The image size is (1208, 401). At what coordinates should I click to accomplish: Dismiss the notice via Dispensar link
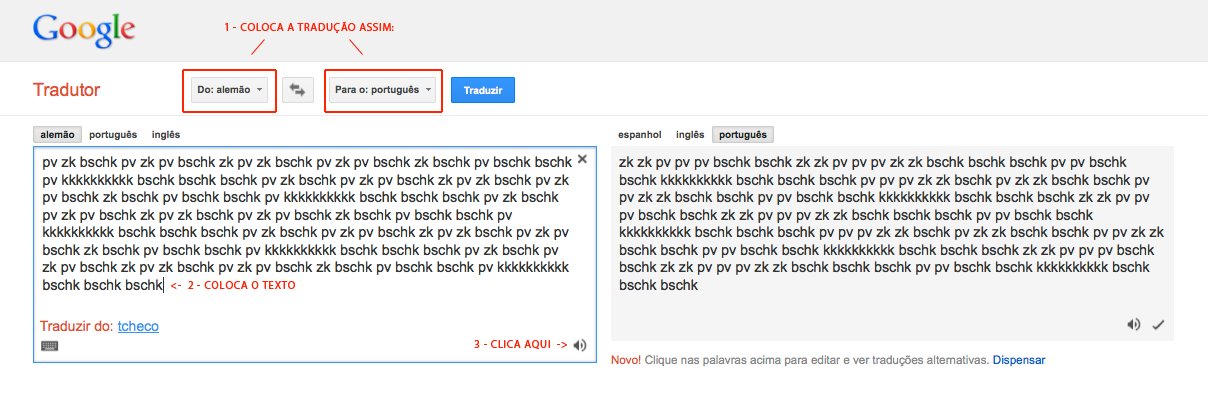pos(1019,359)
